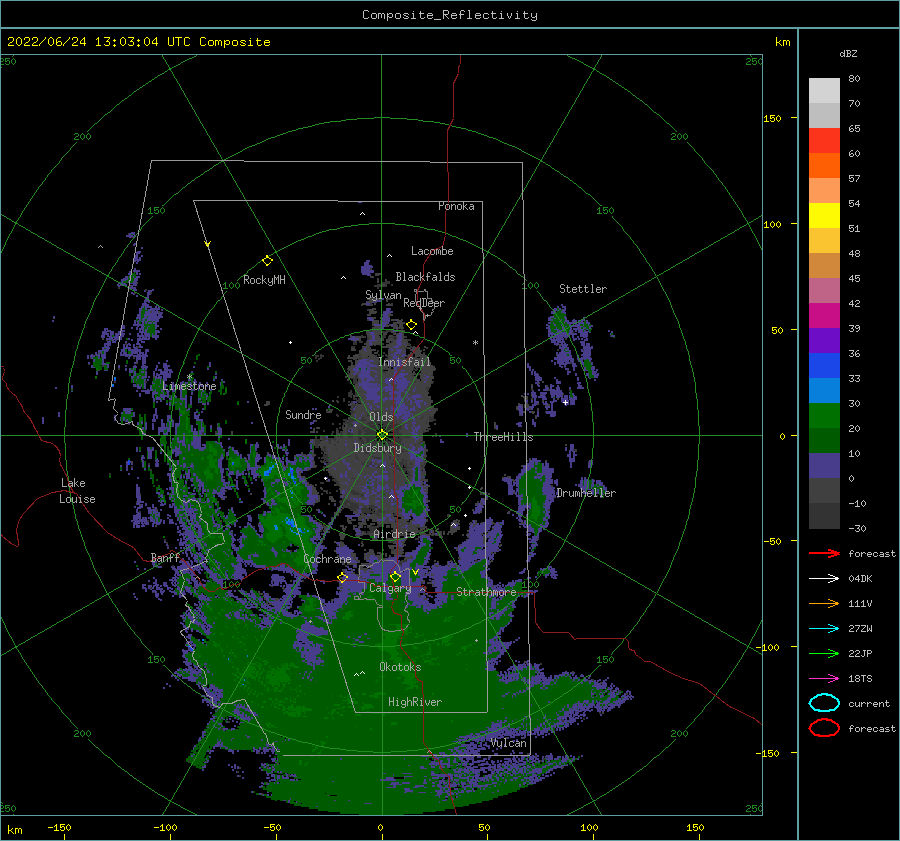Click the Okotoks town label

[400, 666]
